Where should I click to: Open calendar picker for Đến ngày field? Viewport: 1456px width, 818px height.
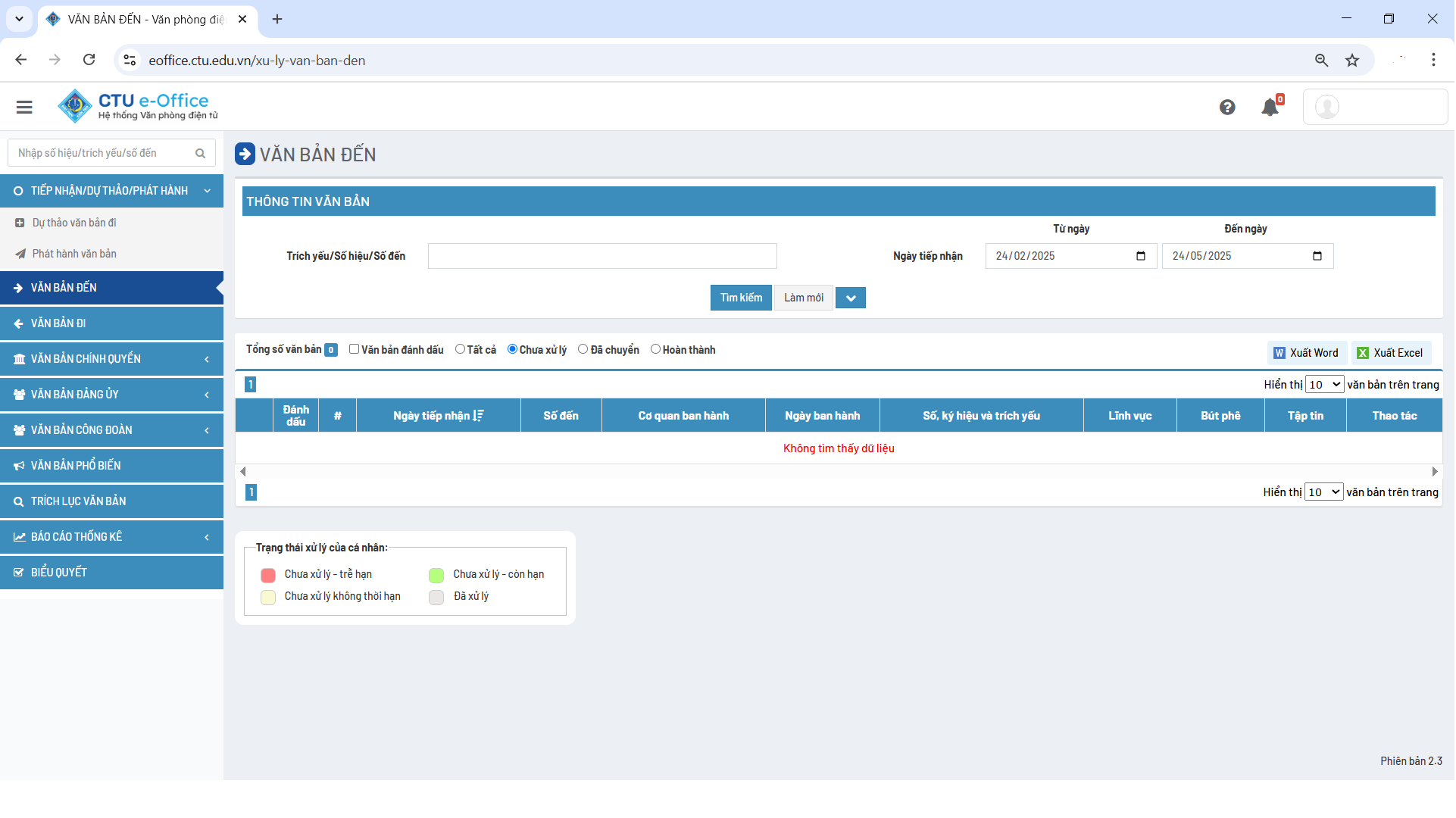(1317, 256)
